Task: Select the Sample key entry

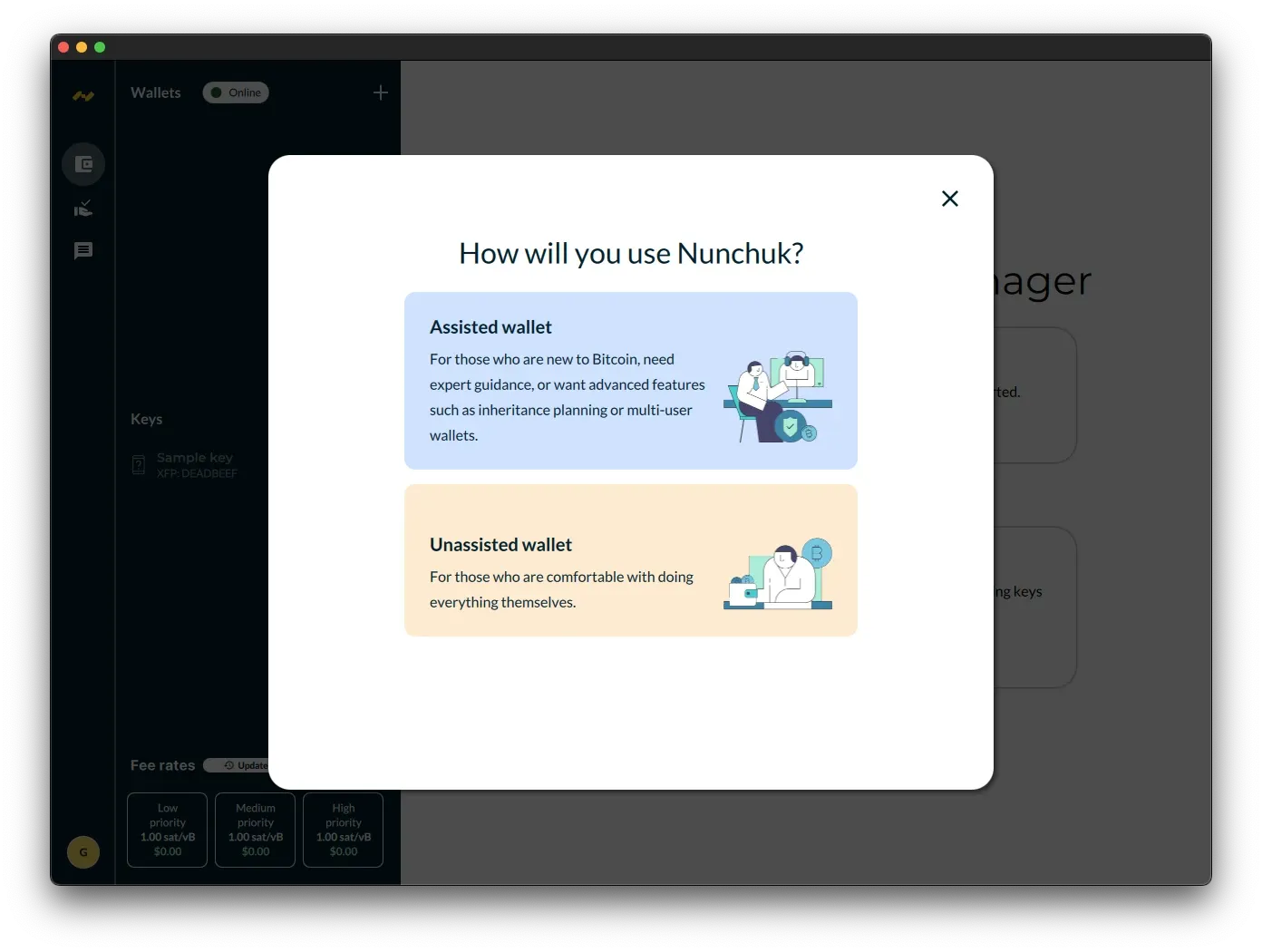Action: tap(196, 465)
